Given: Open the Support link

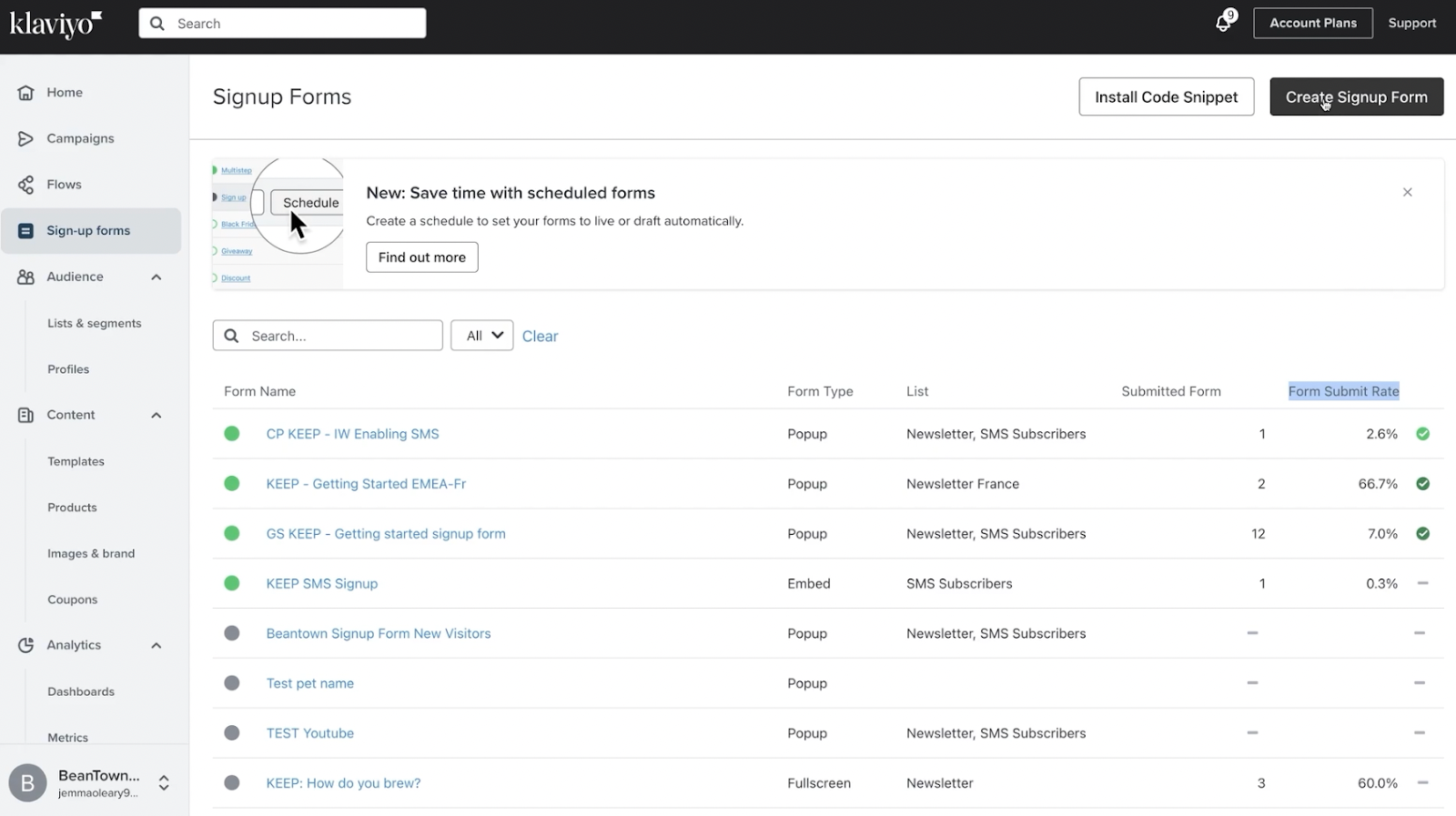Looking at the screenshot, I should click(1412, 23).
